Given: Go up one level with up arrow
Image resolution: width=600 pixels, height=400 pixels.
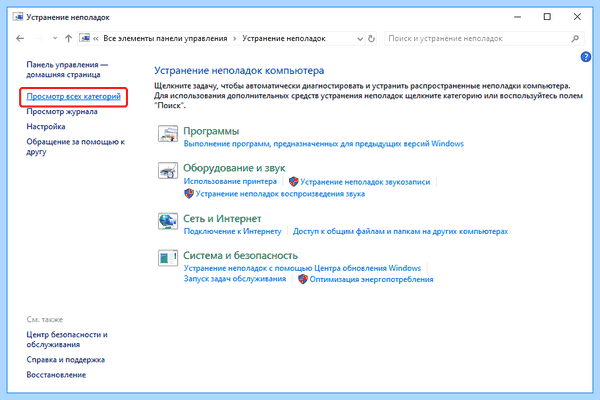Looking at the screenshot, I should tap(68, 38).
